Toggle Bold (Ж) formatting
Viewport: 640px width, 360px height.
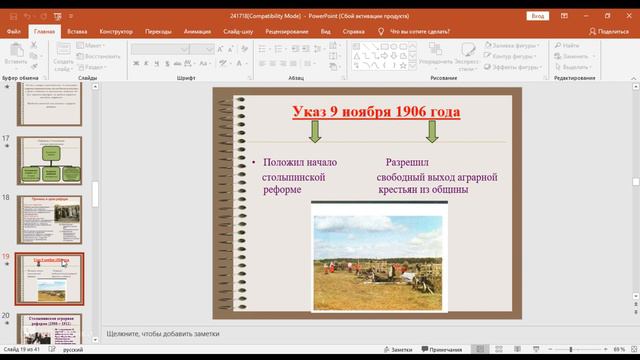coord(136,64)
